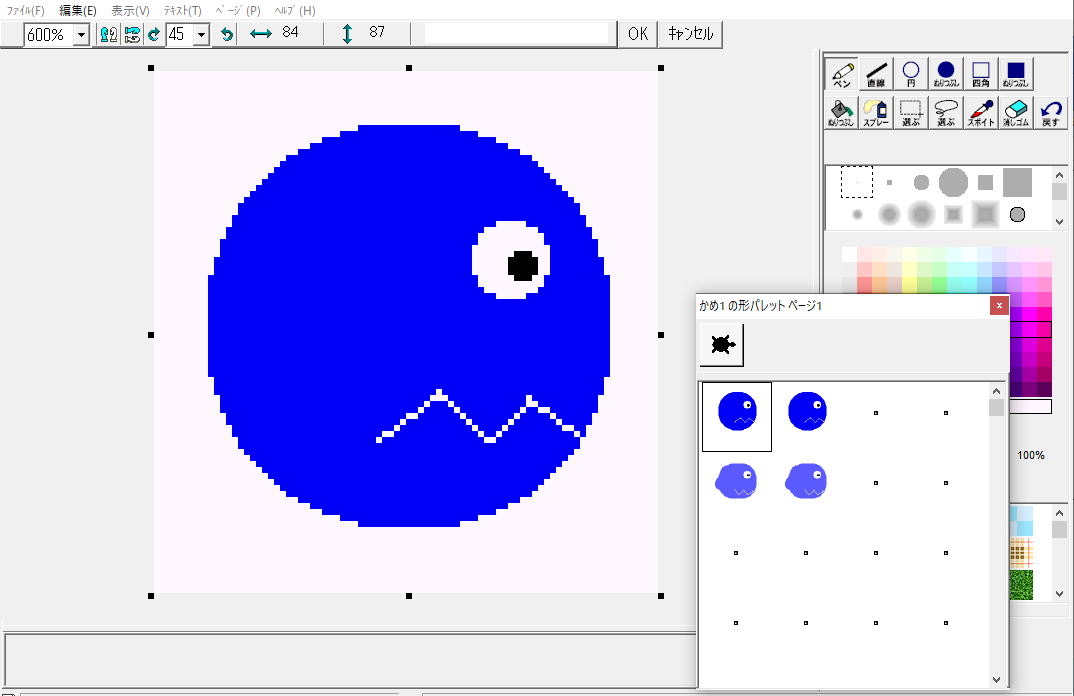Image resolution: width=1074 pixels, height=696 pixels.
Task: Click the OK button
Action: pos(638,34)
